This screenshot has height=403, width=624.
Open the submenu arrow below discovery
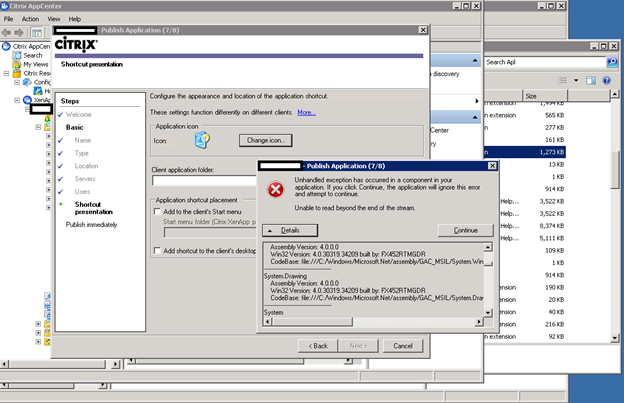[x=476, y=101]
